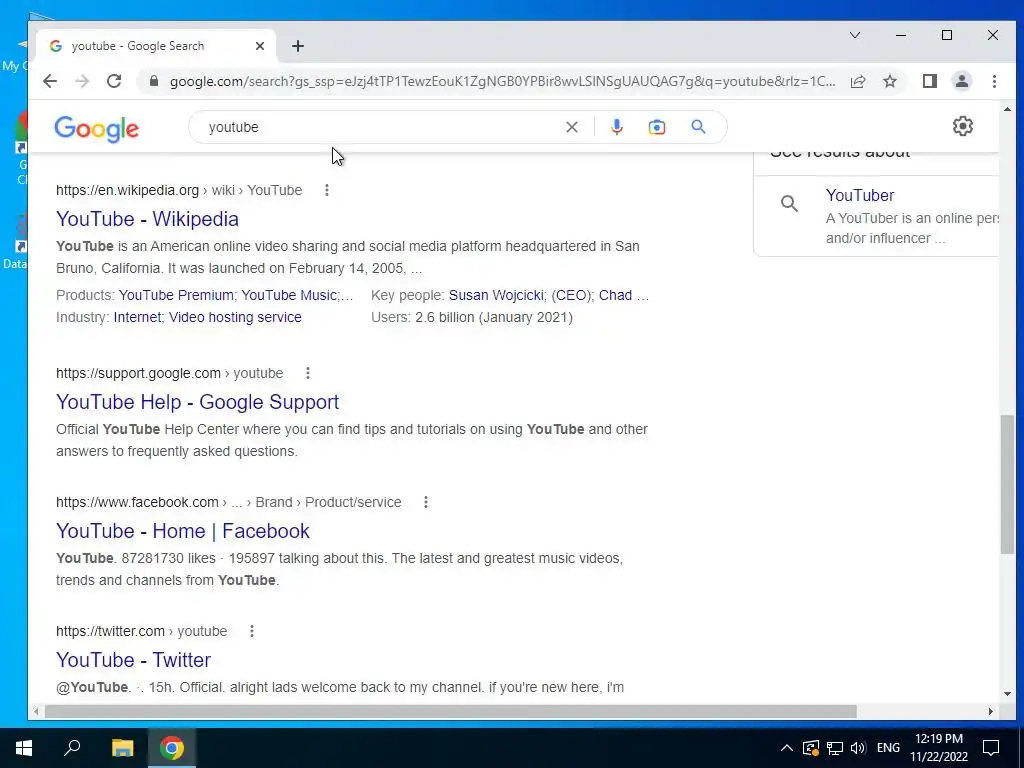Open File Explorer from taskbar
1024x768 pixels.
coord(122,748)
